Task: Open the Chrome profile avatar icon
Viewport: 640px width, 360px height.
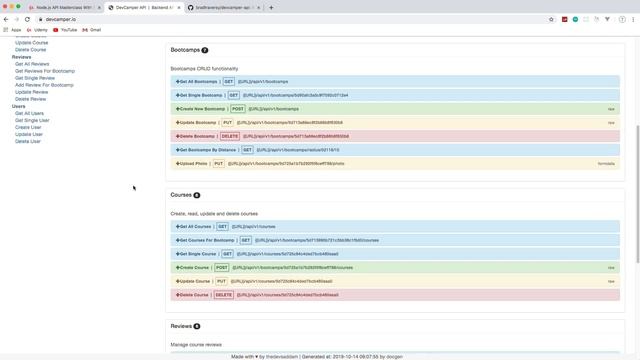Action: [x=622, y=19]
